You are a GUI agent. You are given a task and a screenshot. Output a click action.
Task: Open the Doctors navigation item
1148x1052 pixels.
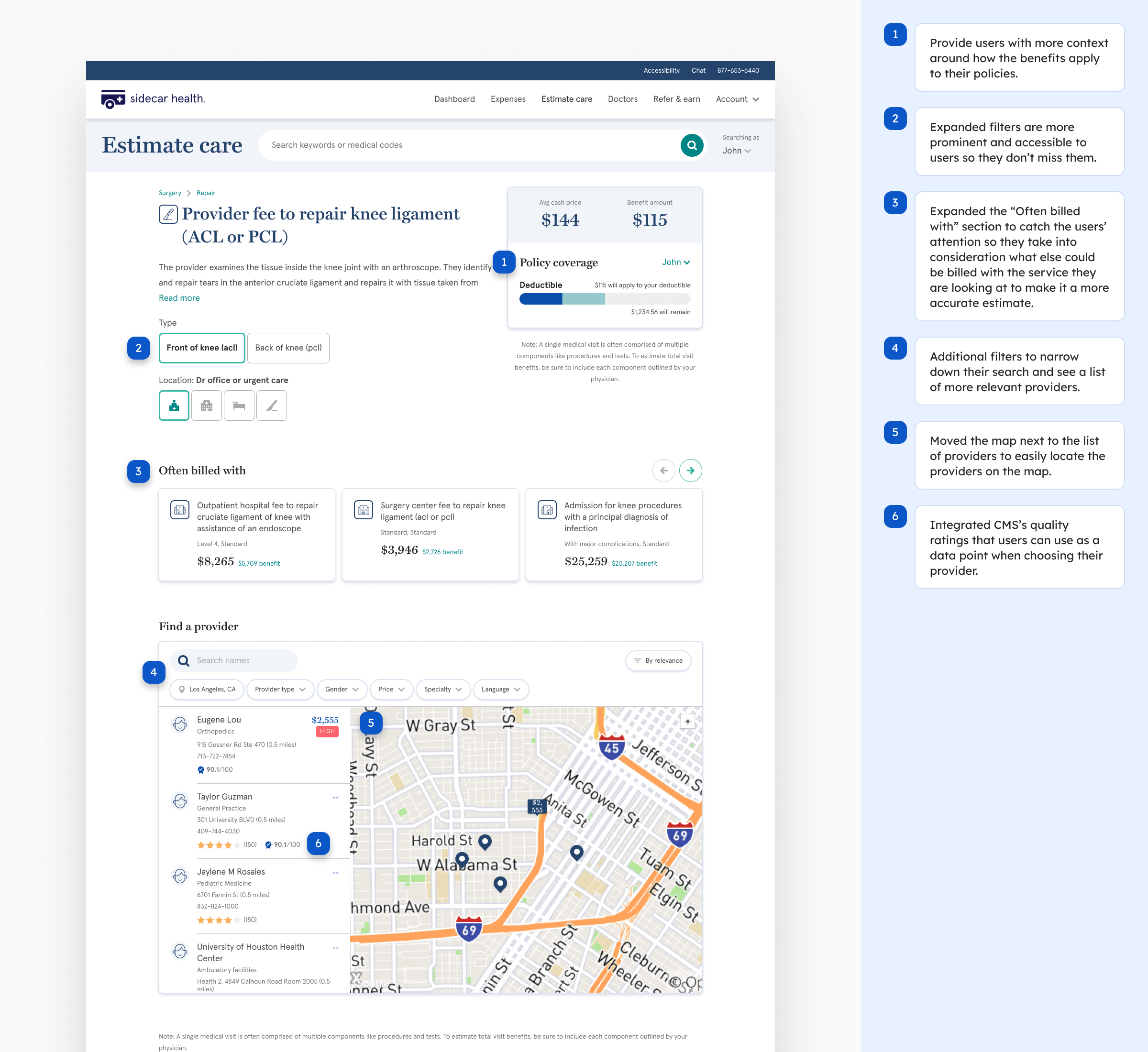622,99
